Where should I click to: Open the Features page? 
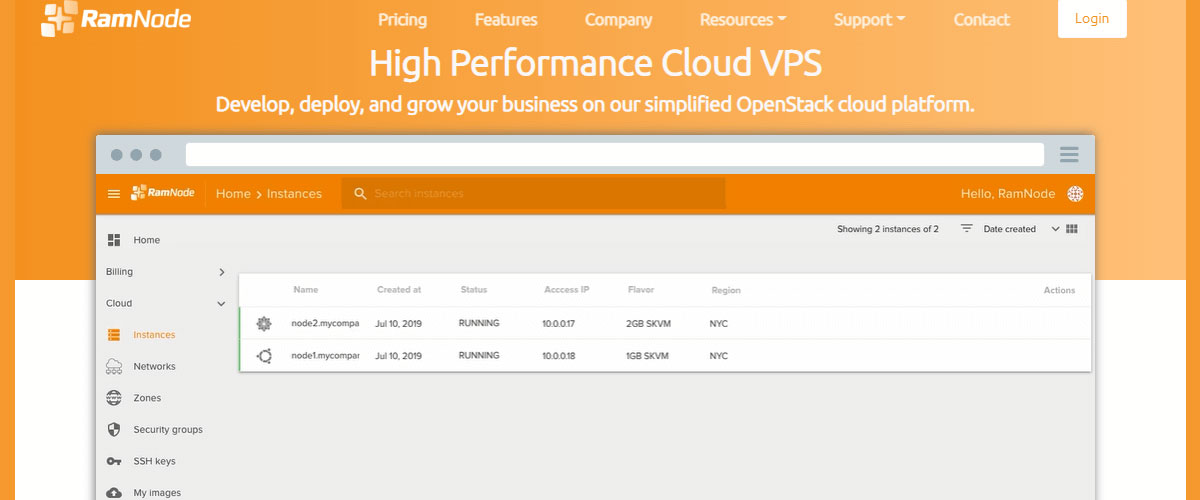(506, 20)
